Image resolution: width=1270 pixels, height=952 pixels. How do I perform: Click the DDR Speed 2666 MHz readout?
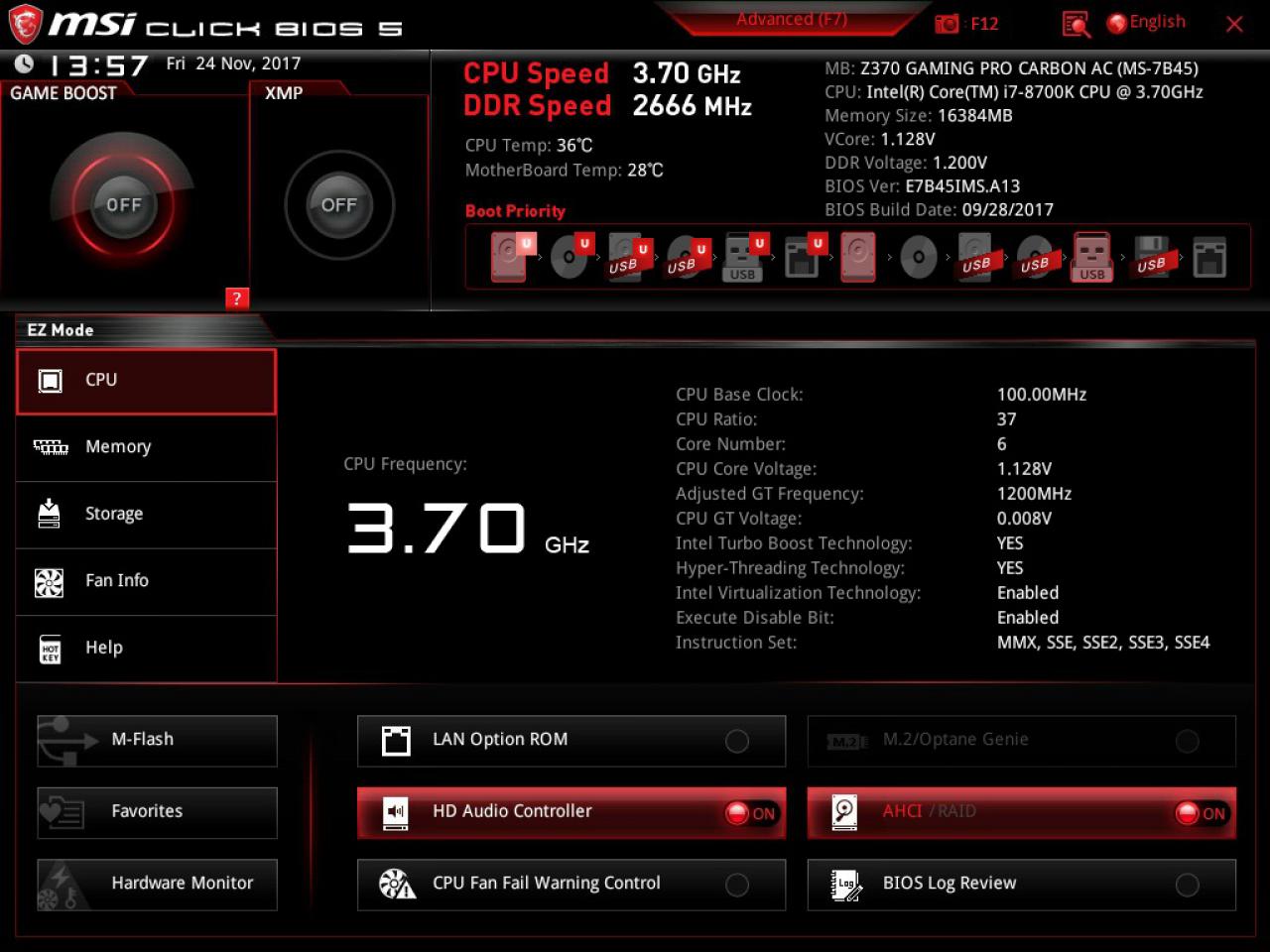(x=607, y=106)
